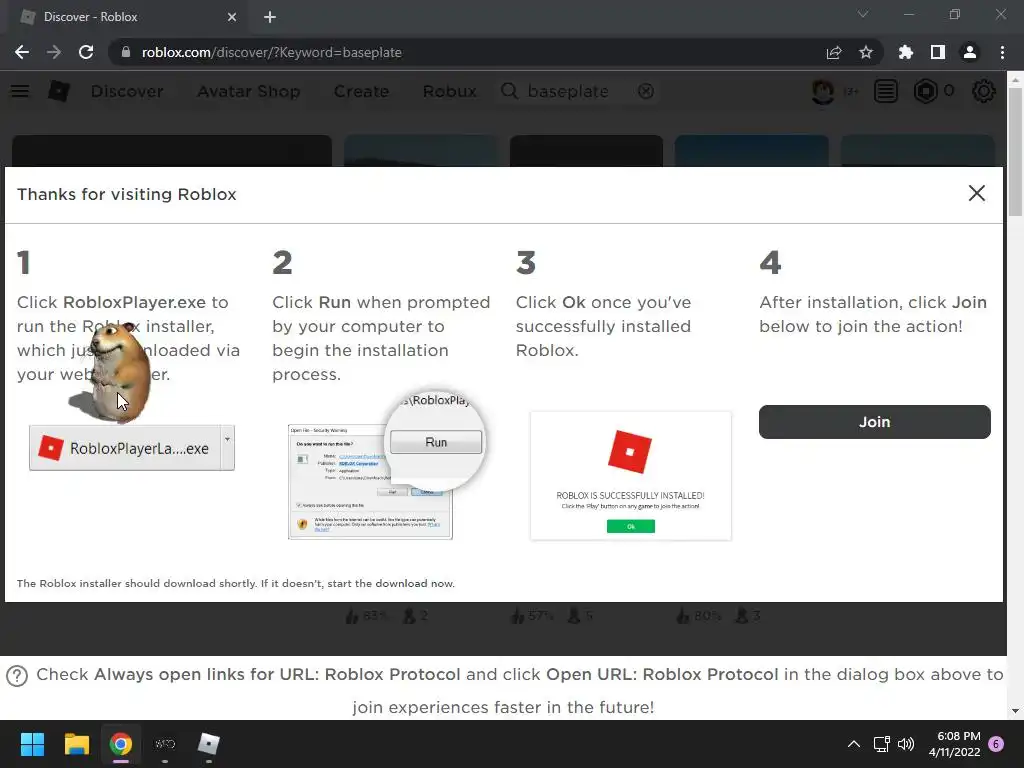Image resolution: width=1024 pixels, height=768 pixels.
Task: Open Avatar Shop in navigation
Action: coord(249,91)
